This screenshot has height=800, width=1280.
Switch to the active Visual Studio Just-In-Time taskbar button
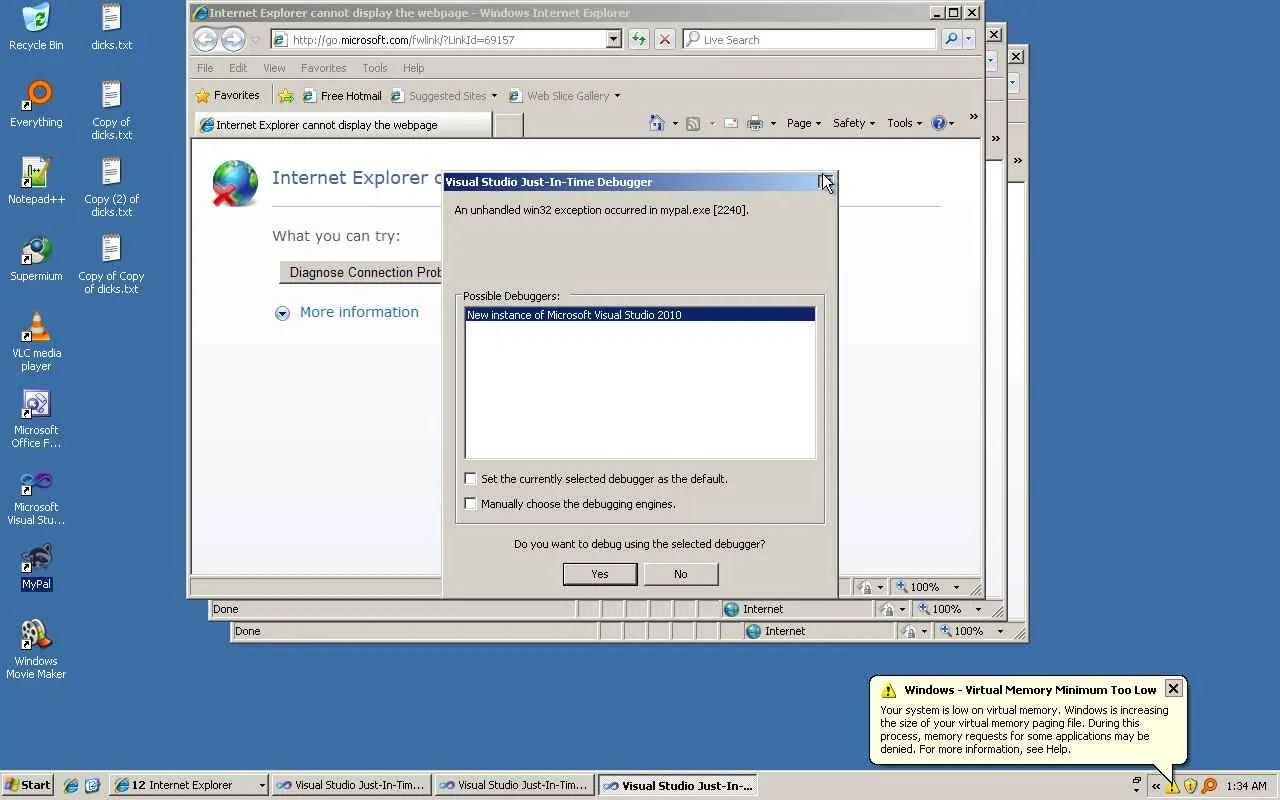pyautogui.click(x=677, y=785)
